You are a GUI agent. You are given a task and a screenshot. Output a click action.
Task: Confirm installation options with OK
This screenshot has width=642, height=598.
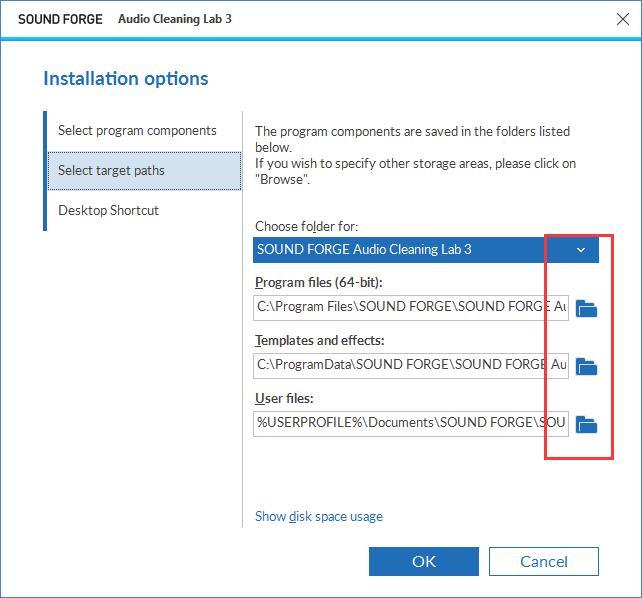[424, 562]
